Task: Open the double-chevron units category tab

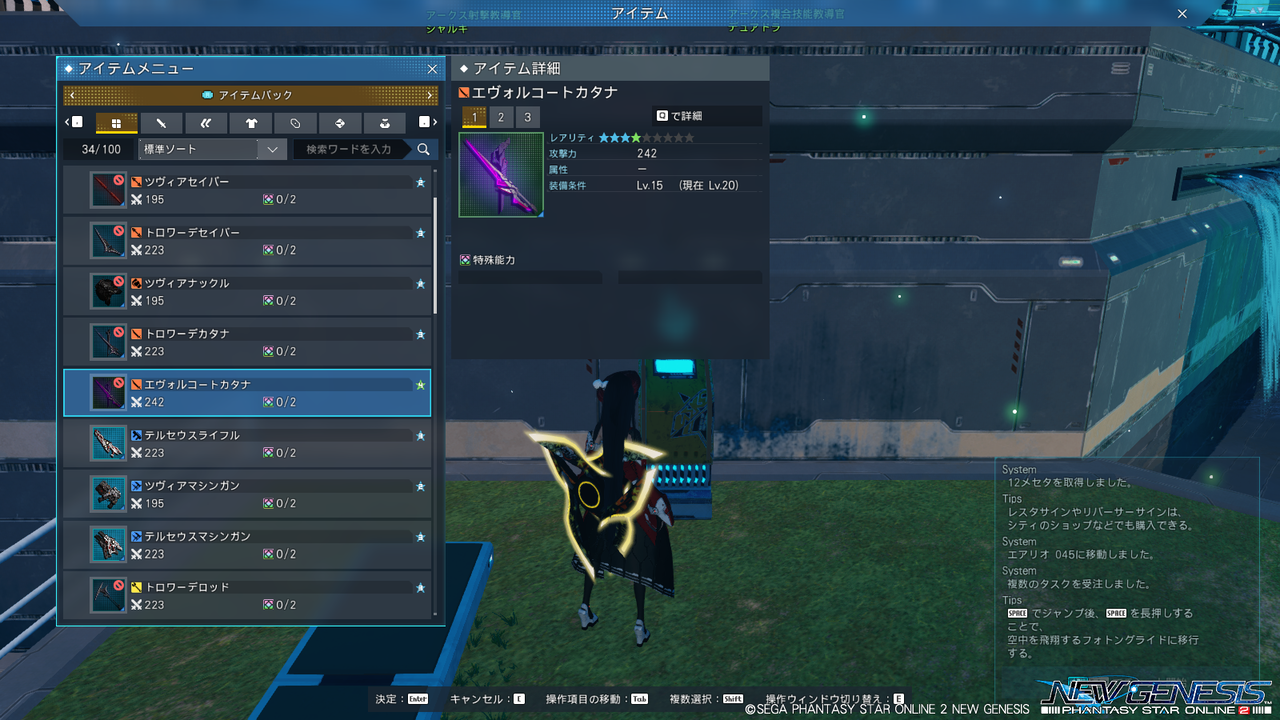Action: coord(206,123)
